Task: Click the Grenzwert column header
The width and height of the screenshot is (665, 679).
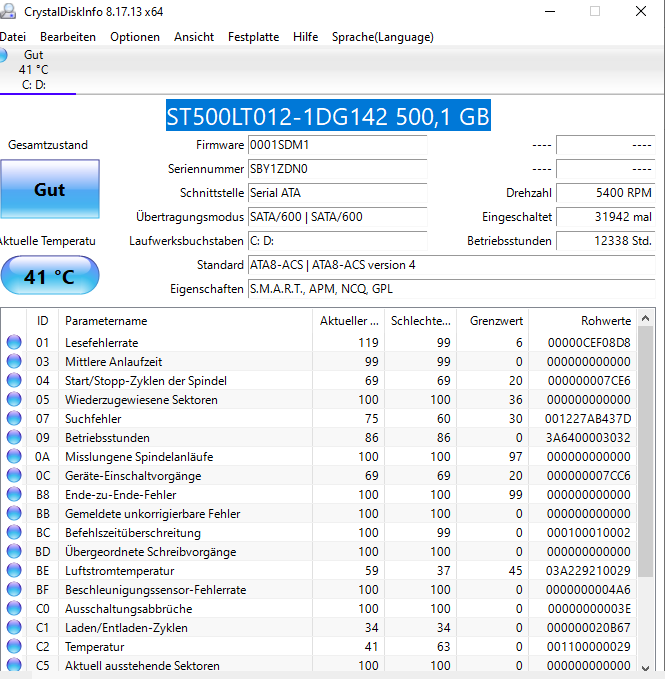Action: pos(493,321)
